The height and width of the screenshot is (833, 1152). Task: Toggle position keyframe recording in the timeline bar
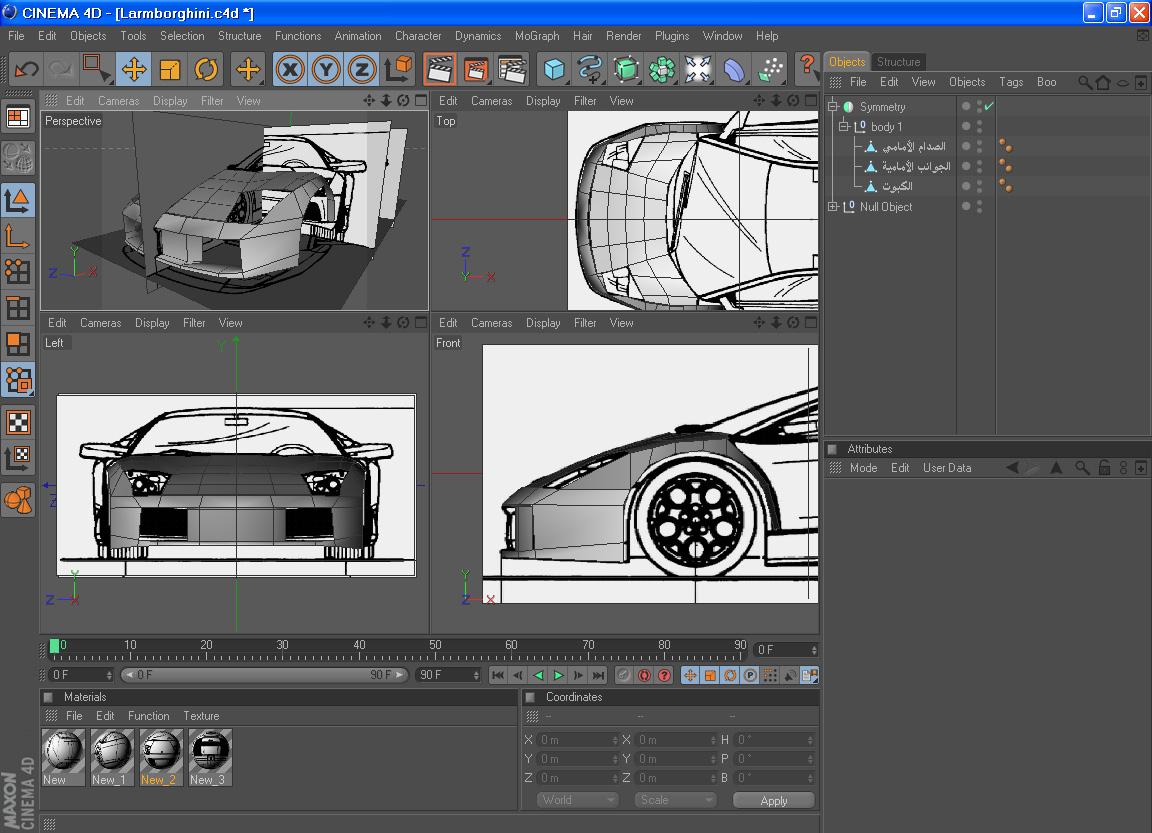[690, 675]
